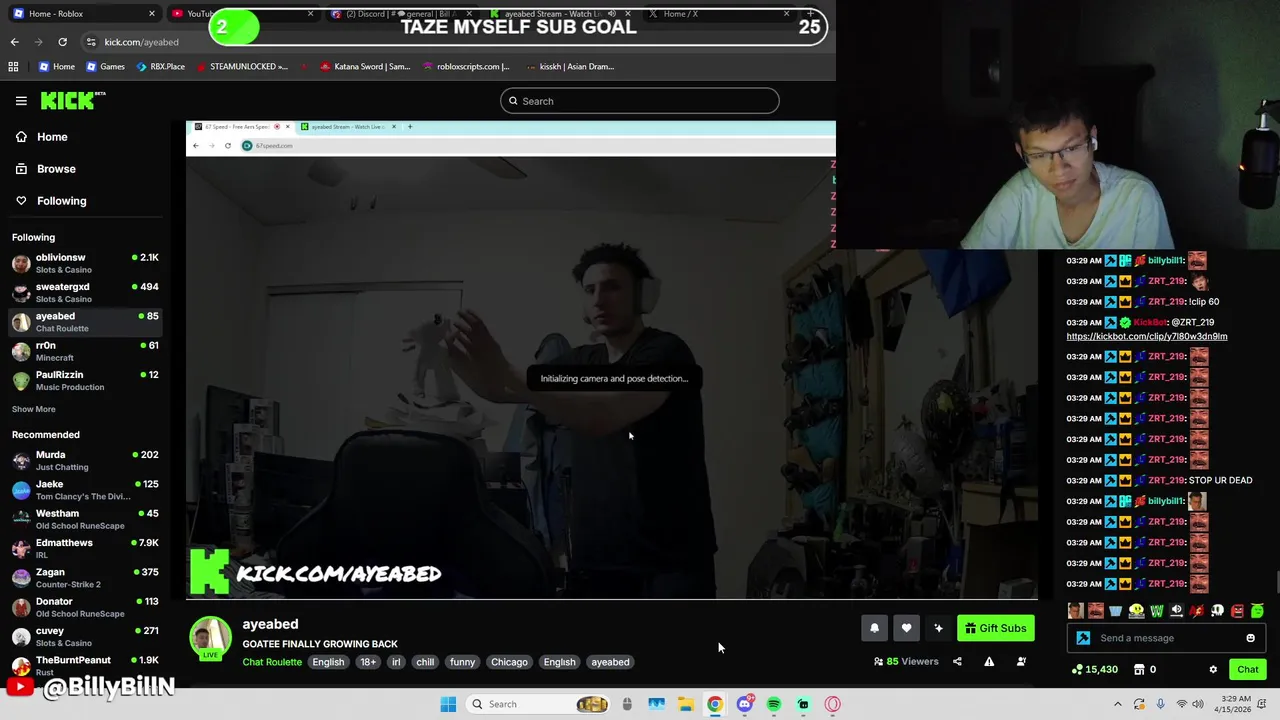Click the funny tag
Screen dimensions: 1280x720
[x=462, y=662]
